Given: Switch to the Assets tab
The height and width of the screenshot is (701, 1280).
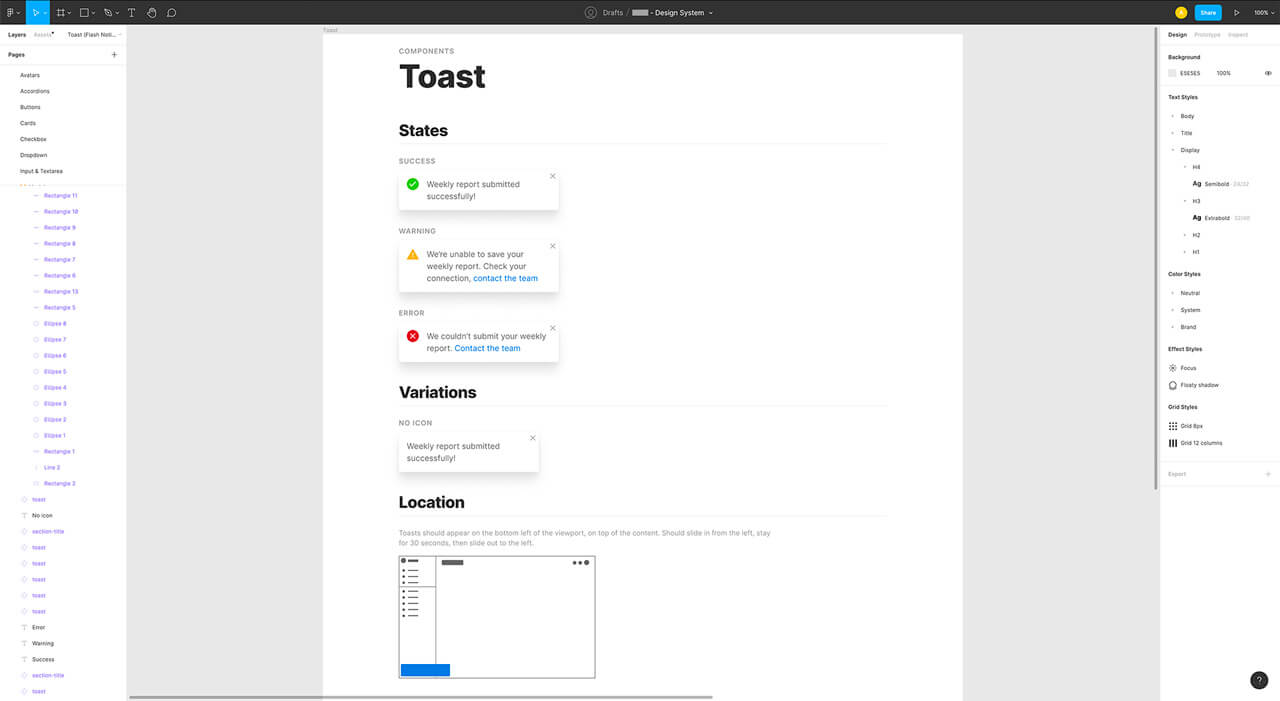Looking at the screenshot, I should 42,33.
